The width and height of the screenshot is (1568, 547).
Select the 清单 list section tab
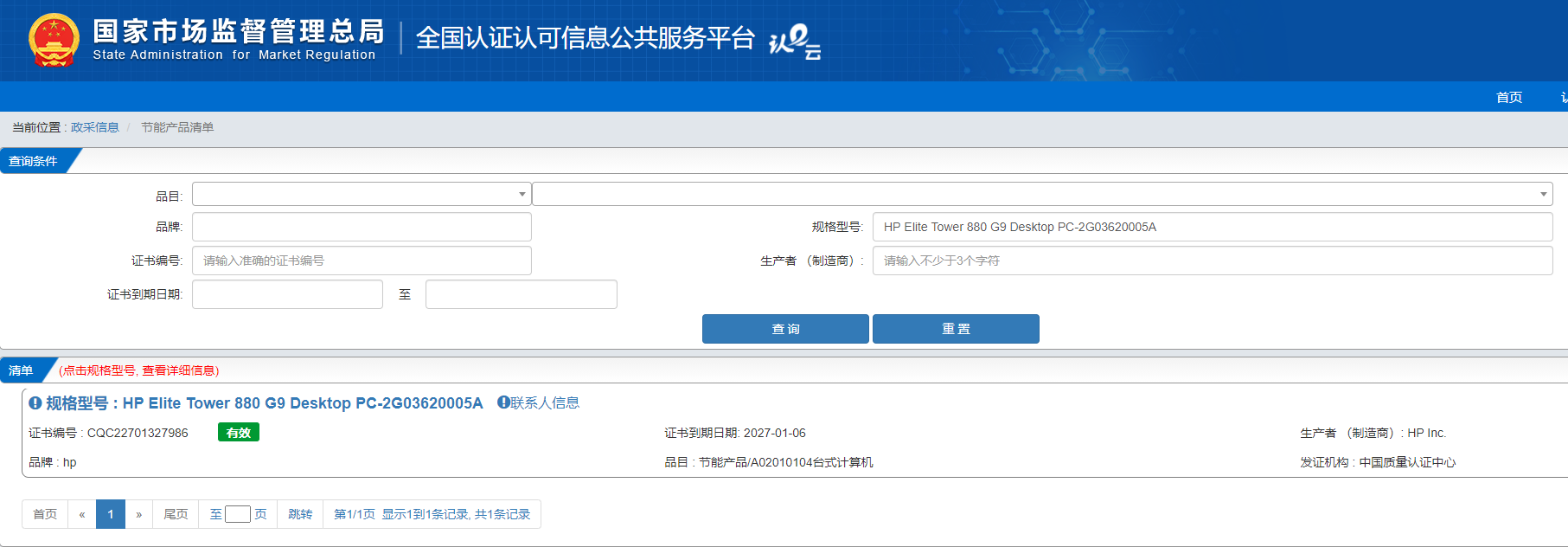[x=21, y=370]
